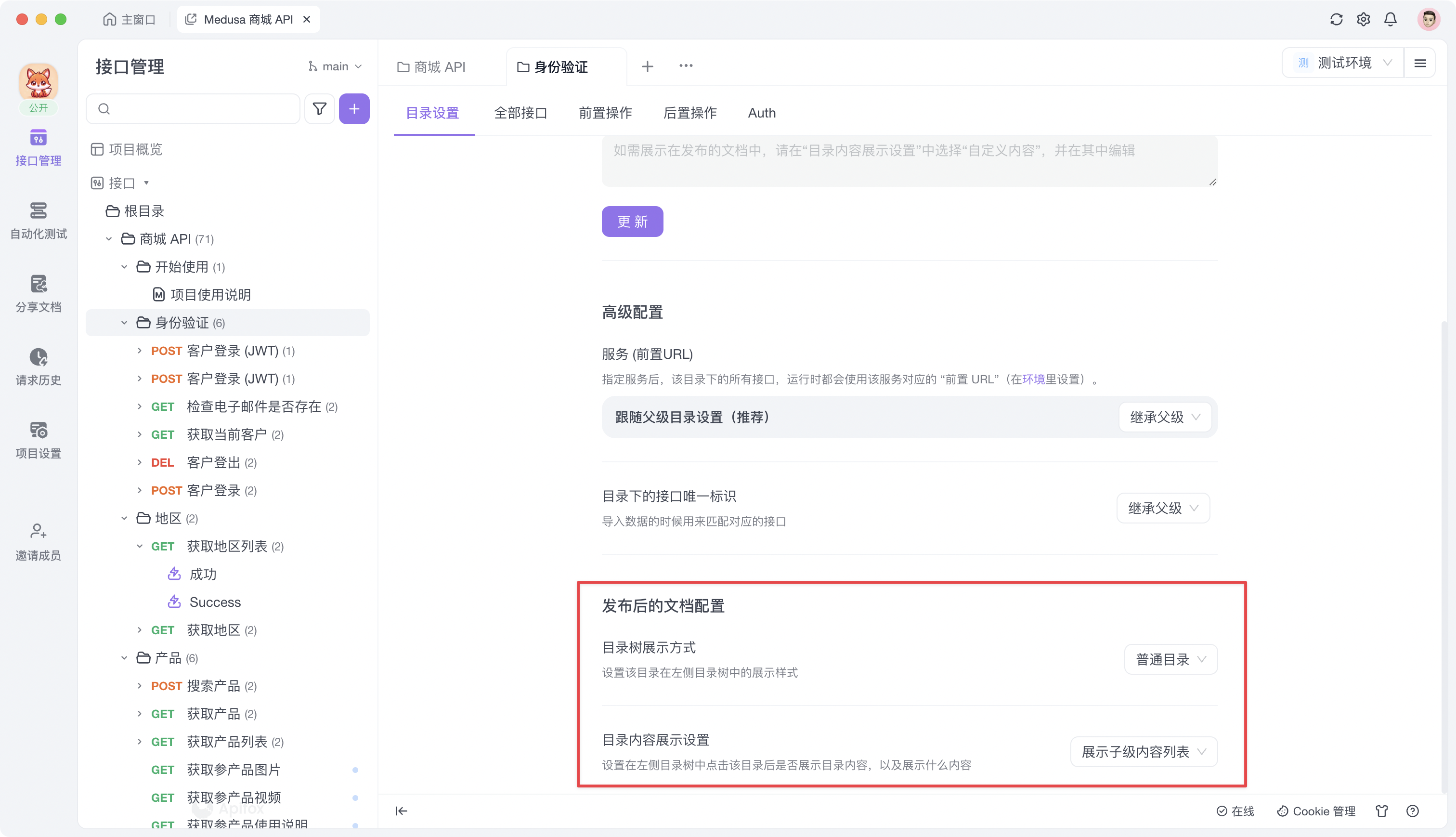Collapse the panel using the bottom-left arrow icon
Screen dimensions: 1456x837
point(401,811)
